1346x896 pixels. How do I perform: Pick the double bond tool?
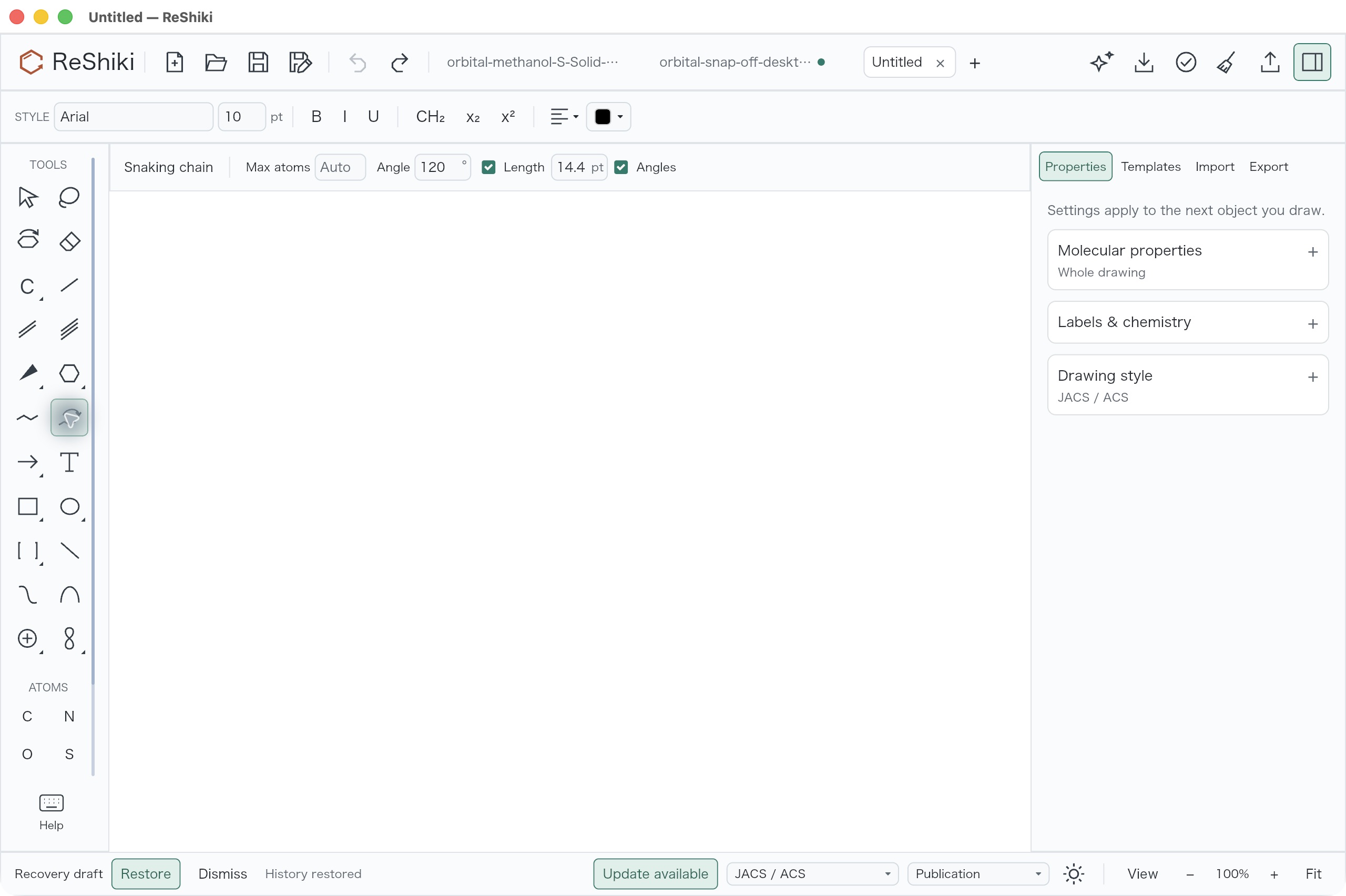point(27,329)
